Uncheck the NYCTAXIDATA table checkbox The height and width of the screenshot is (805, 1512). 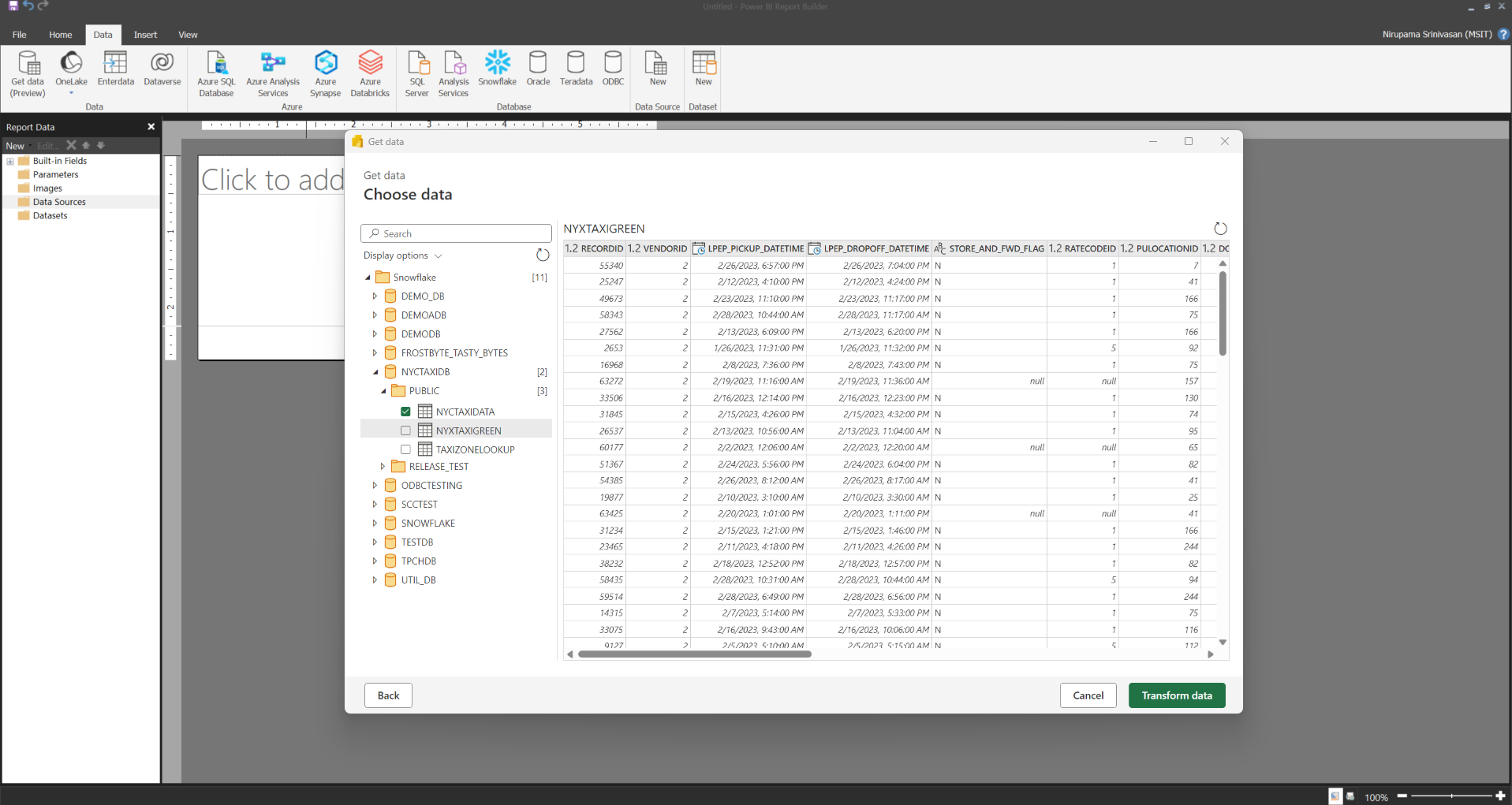pyautogui.click(x=405, y=412)
